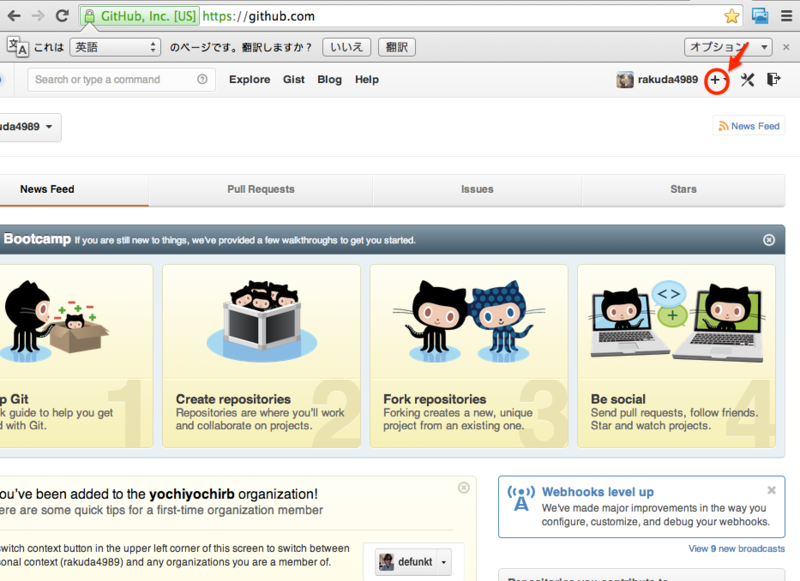Screen dimensions: 800x581
Task: Click the sign out icon
Action: point(773,80)
